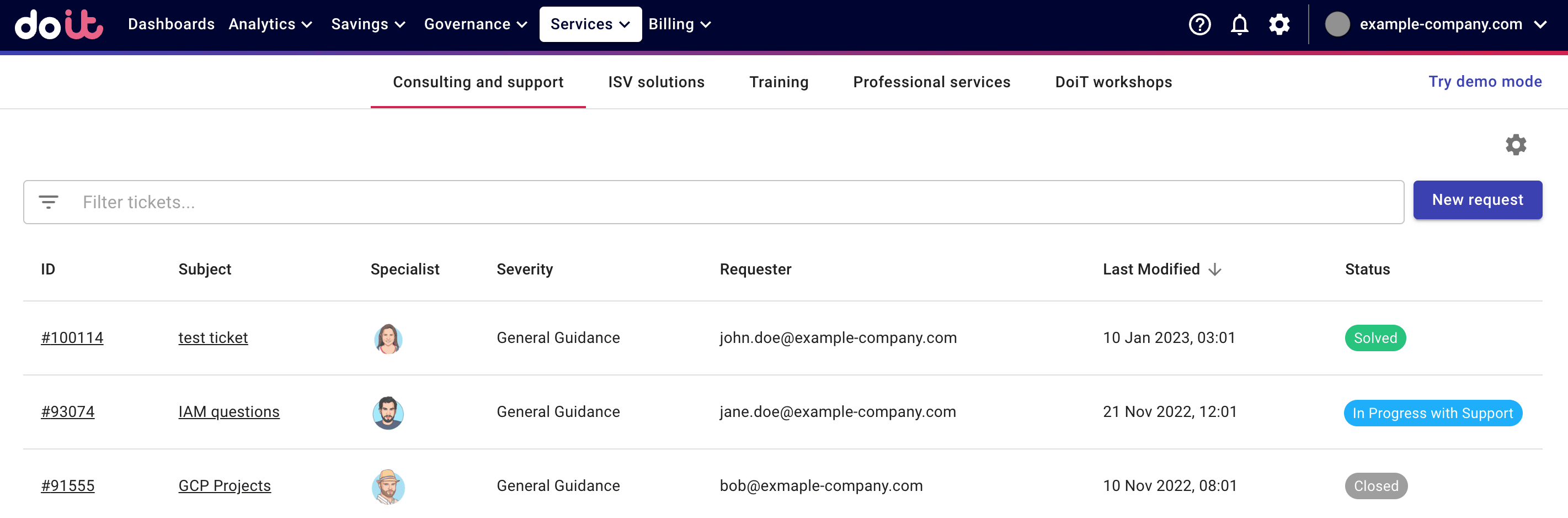Image resolution: width=1568 pixels, height=518 pixels.
Task: Click the New request button
Action: (1477, 200)
